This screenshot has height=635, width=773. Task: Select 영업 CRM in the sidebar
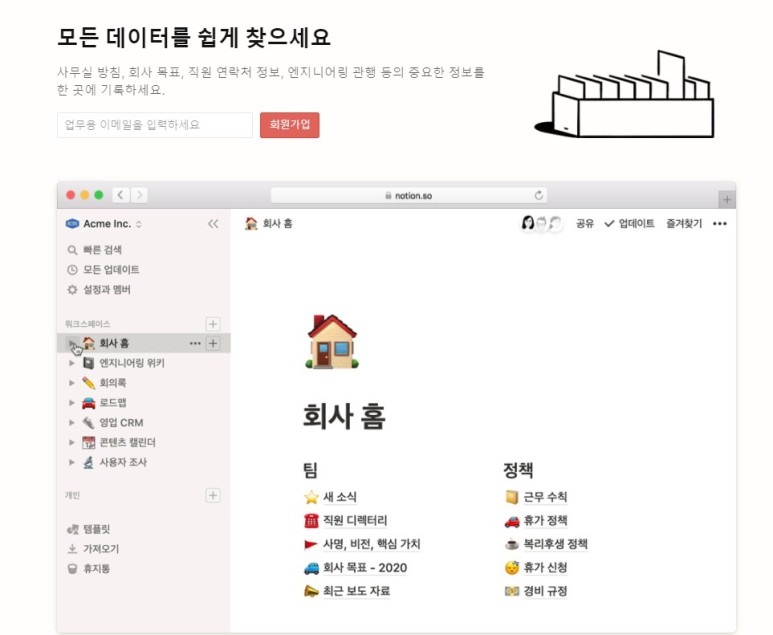121,422
